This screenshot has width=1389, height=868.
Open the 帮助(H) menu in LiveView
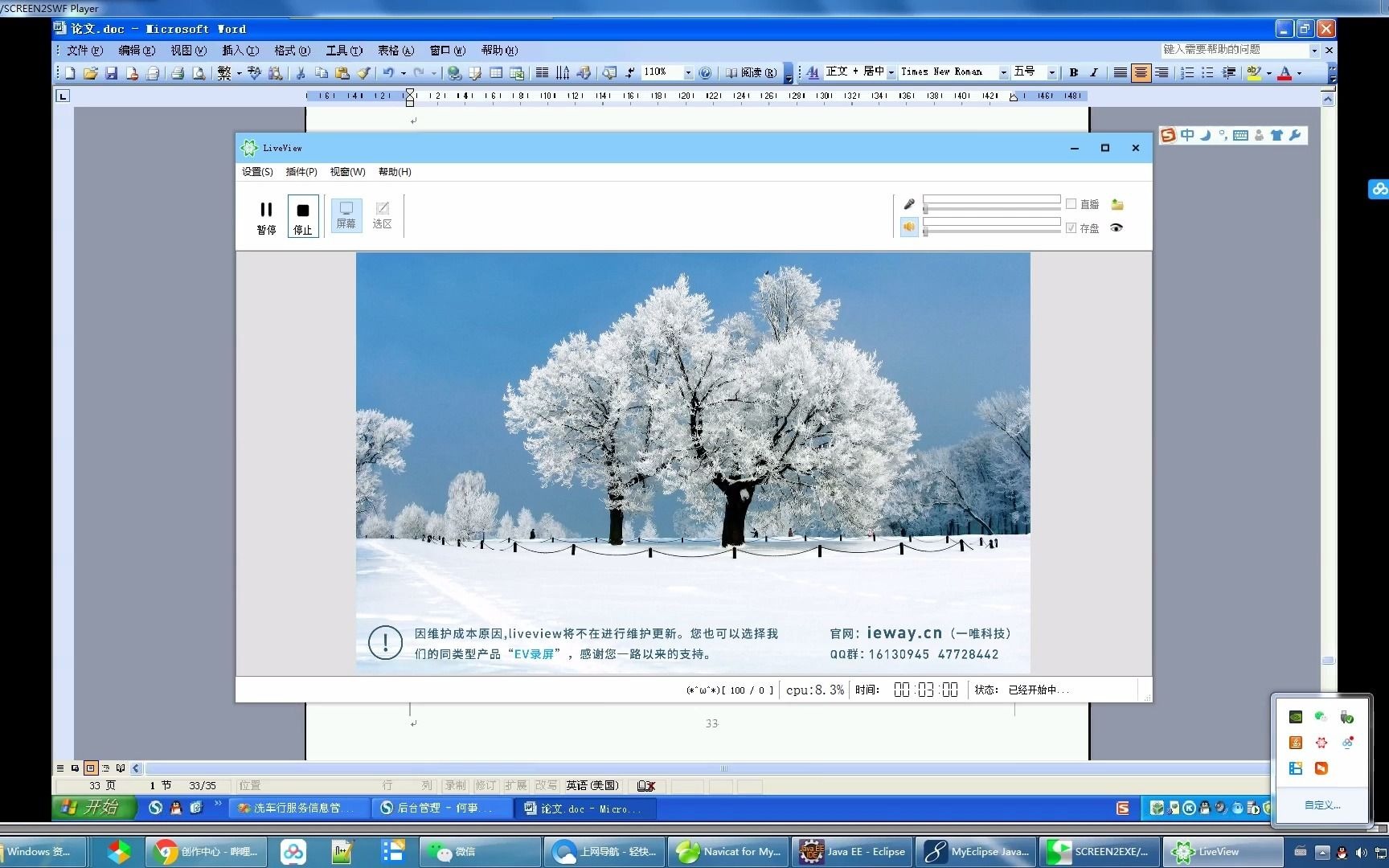click(x=395, y=172)
